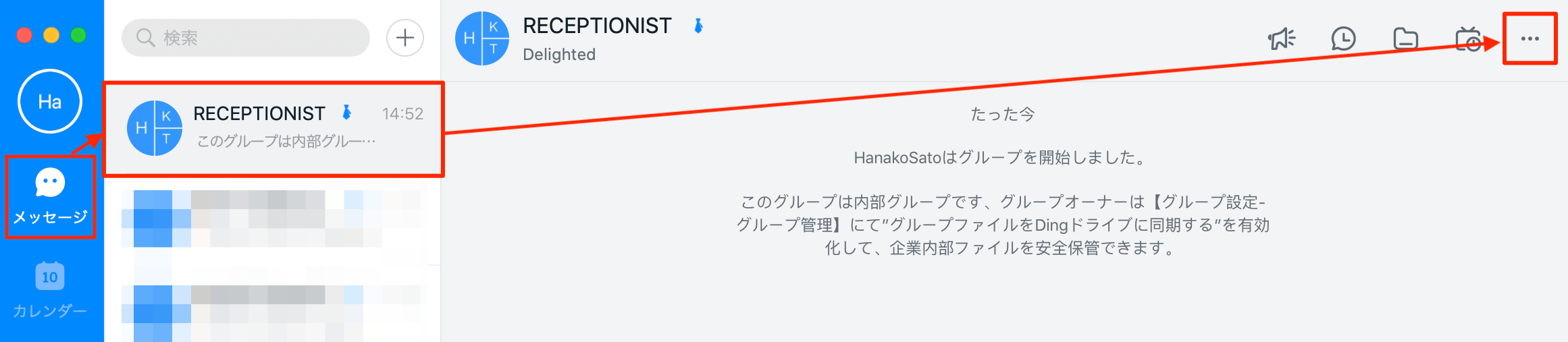1568x342 pixels.
Task: Click the yellow minimize window button
Action: pyautogui.click(x=51, y=35)
